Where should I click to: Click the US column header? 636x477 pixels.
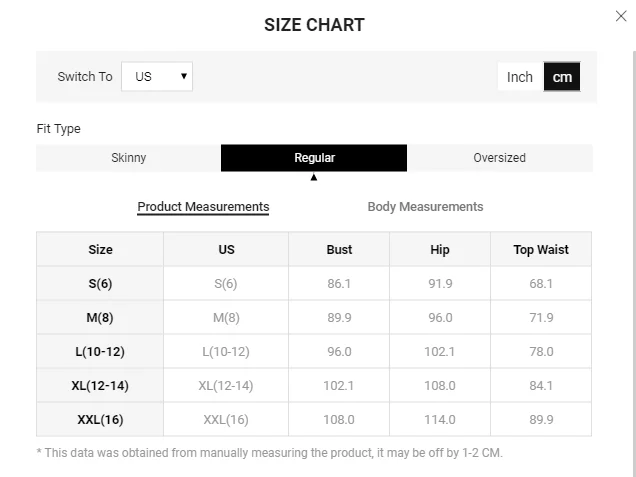click(226, 250)
